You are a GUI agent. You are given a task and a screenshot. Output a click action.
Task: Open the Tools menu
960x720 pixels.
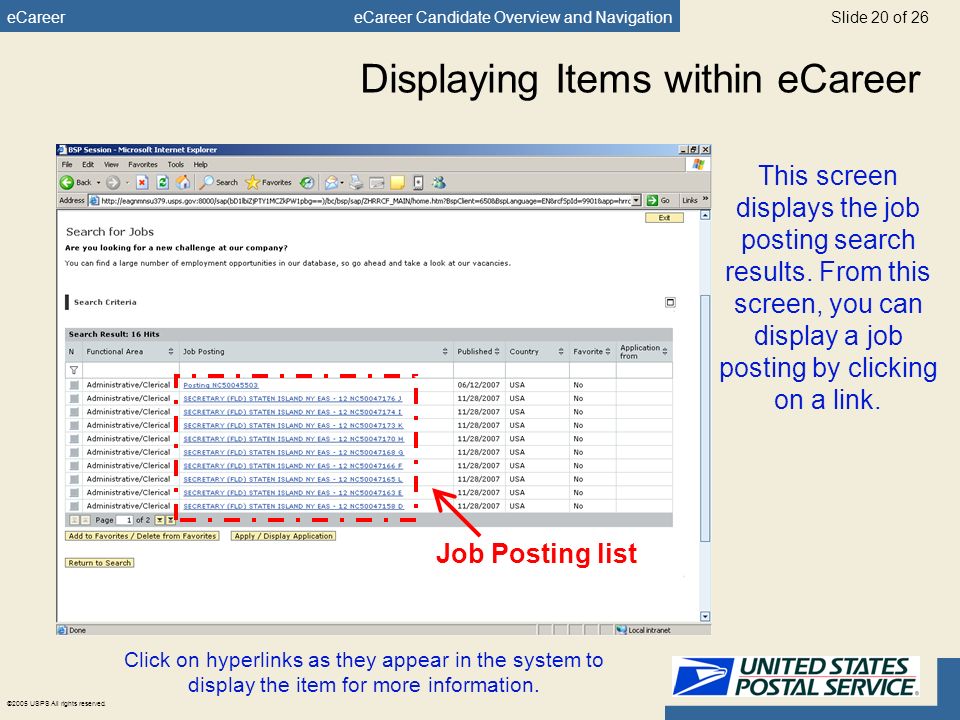176,165
